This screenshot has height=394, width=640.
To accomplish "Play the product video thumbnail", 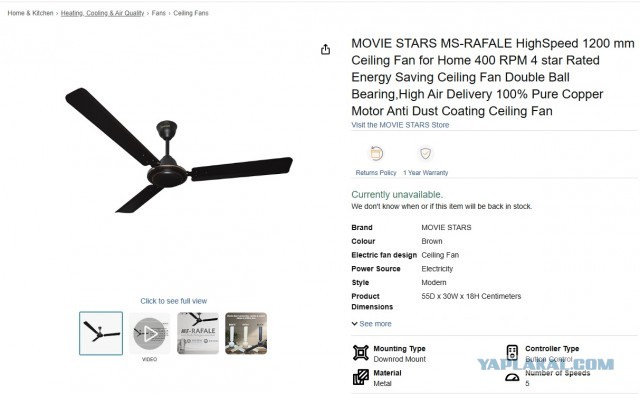I will [149, 334].
